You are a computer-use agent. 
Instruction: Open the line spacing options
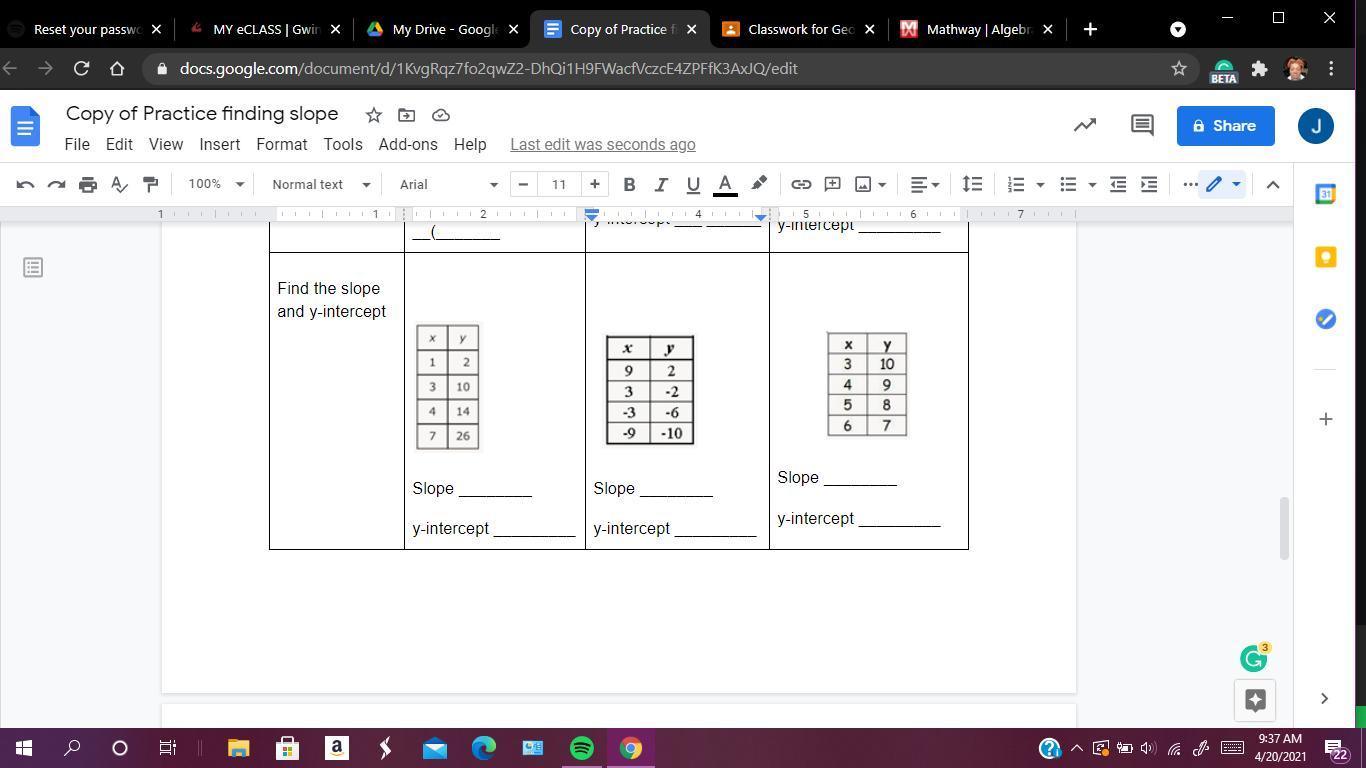click(x=972, y=184)
